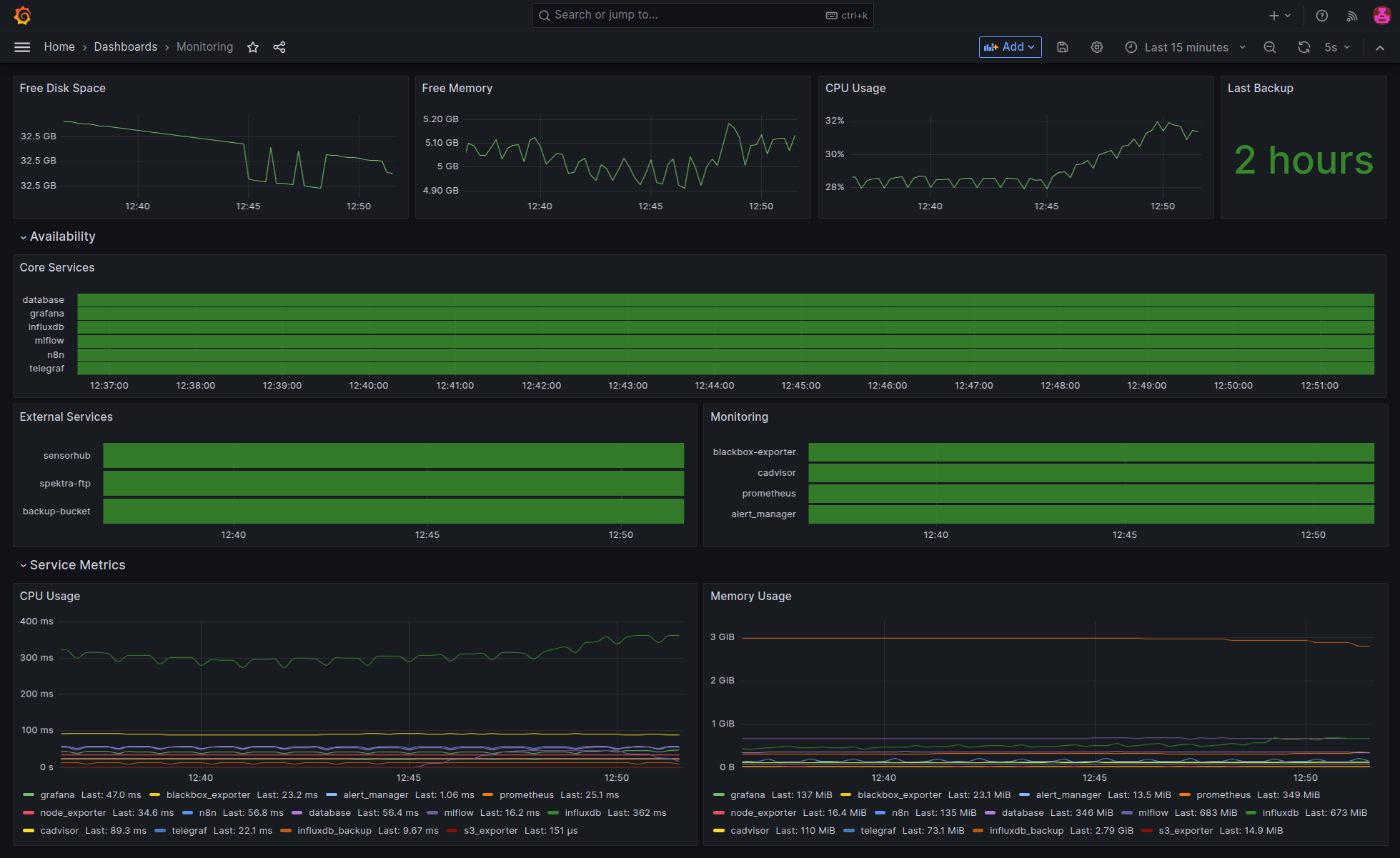Hide the prometheus series in Memory Usage legend
The width and height of the screenshot is (1400, 858).
pyautogui.click(x=1223, y=794)
